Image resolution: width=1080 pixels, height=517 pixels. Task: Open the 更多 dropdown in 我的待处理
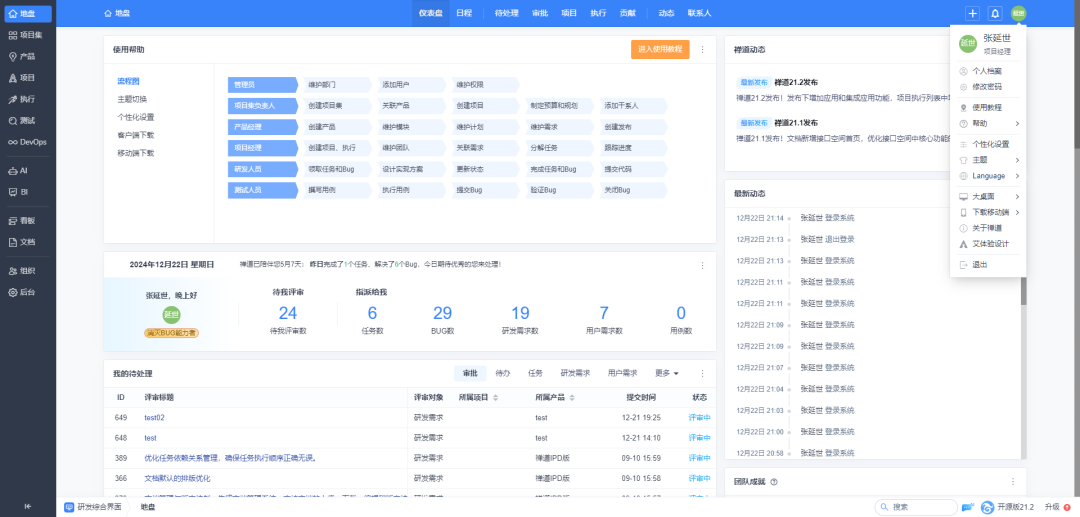coord(666,373)
